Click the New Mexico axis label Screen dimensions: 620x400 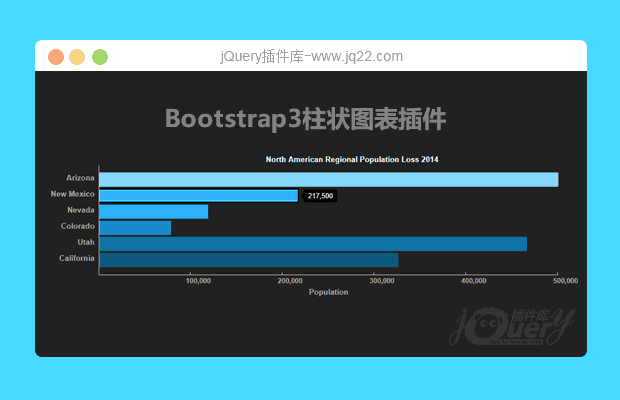[x=73, y=194]
